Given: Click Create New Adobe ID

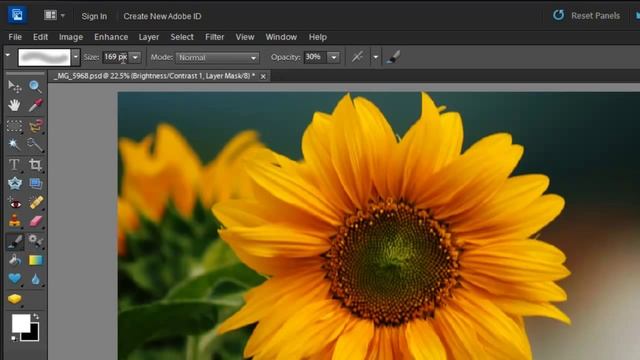Looking at the screenshot, I should [x=162, y=16].
